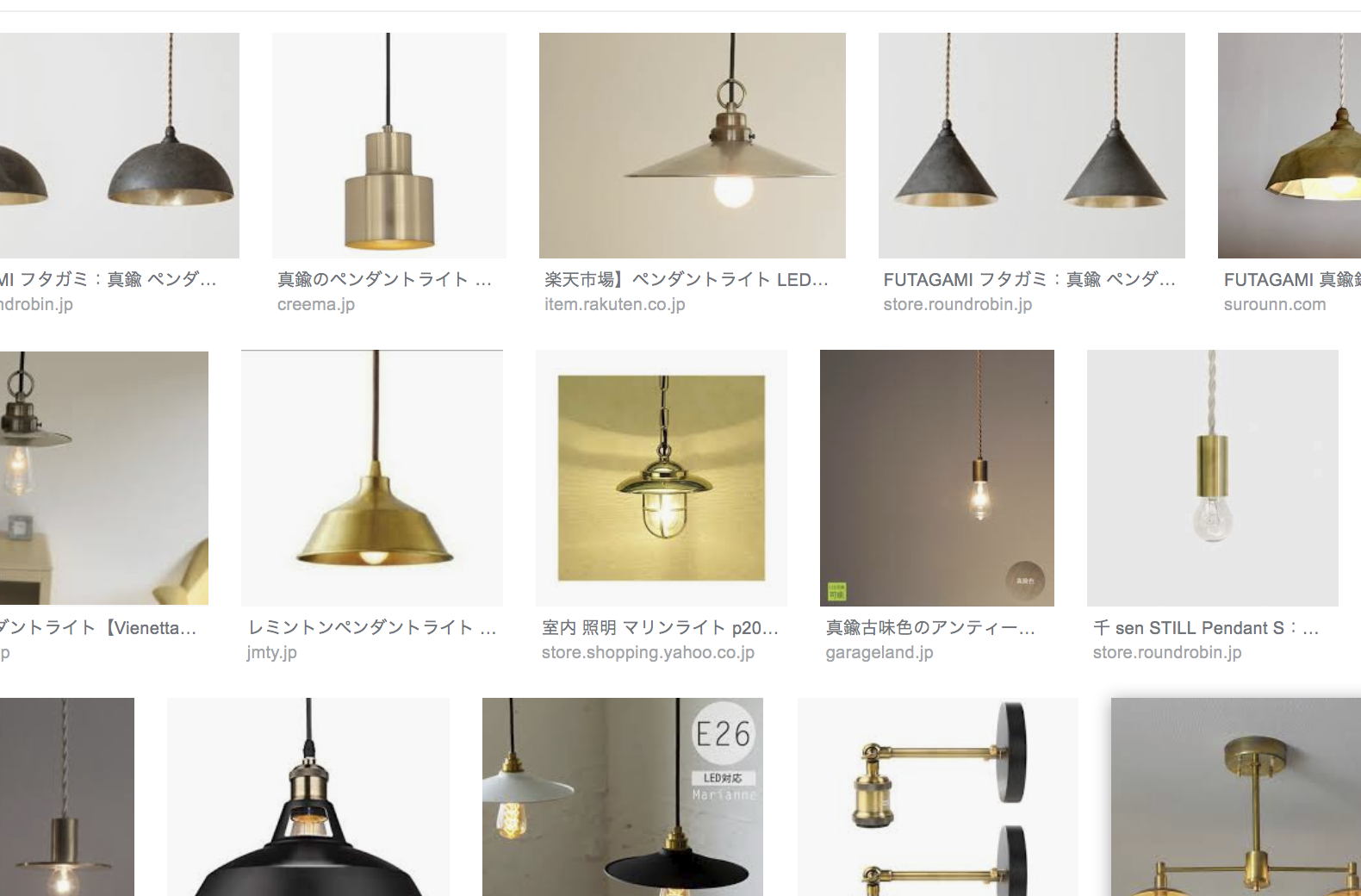Open the black industrial pendant lamp thumbnail
Screen dimensions: 1361x896
[x=308, y=797]
